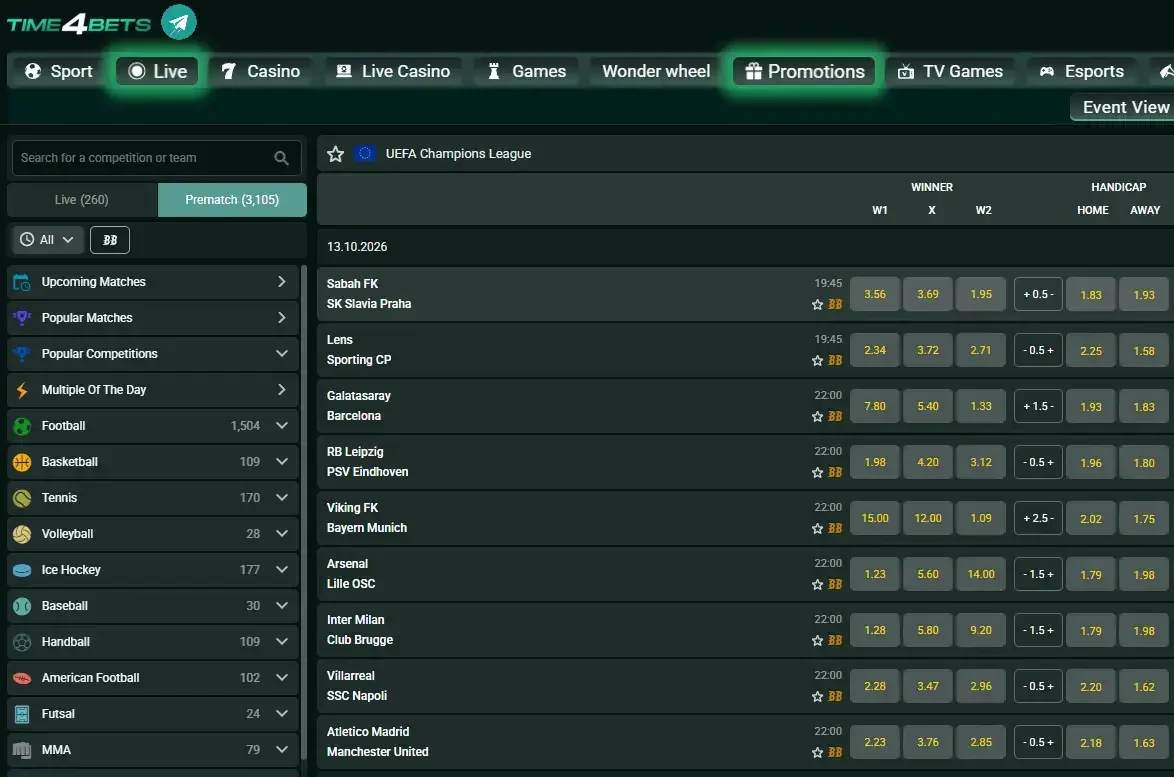Open the Live Casino tab
This screenshot has width=1174, height=777.
[393, 71]
